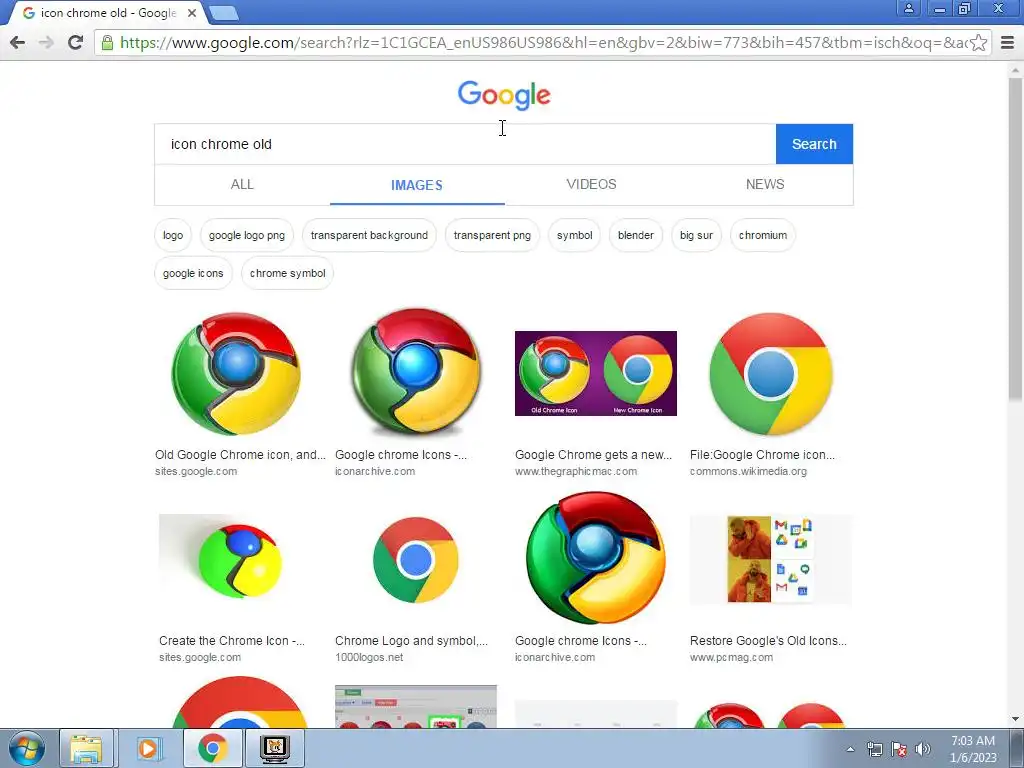Select the 'chrome symbol' chip
Image resolution: width=1024 pixels, height=768 pixels.
pyautogui.click(x=287, y=273)
